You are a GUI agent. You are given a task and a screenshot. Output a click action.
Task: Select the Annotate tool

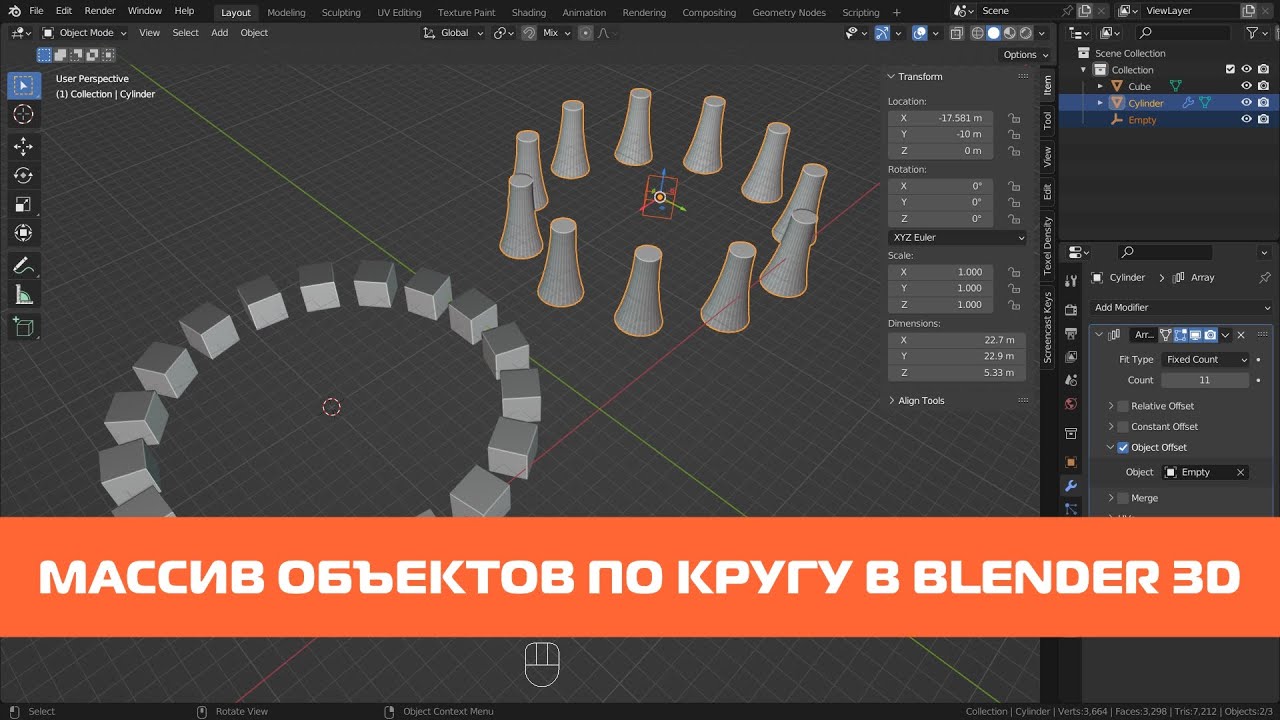(x=23, y=266)
